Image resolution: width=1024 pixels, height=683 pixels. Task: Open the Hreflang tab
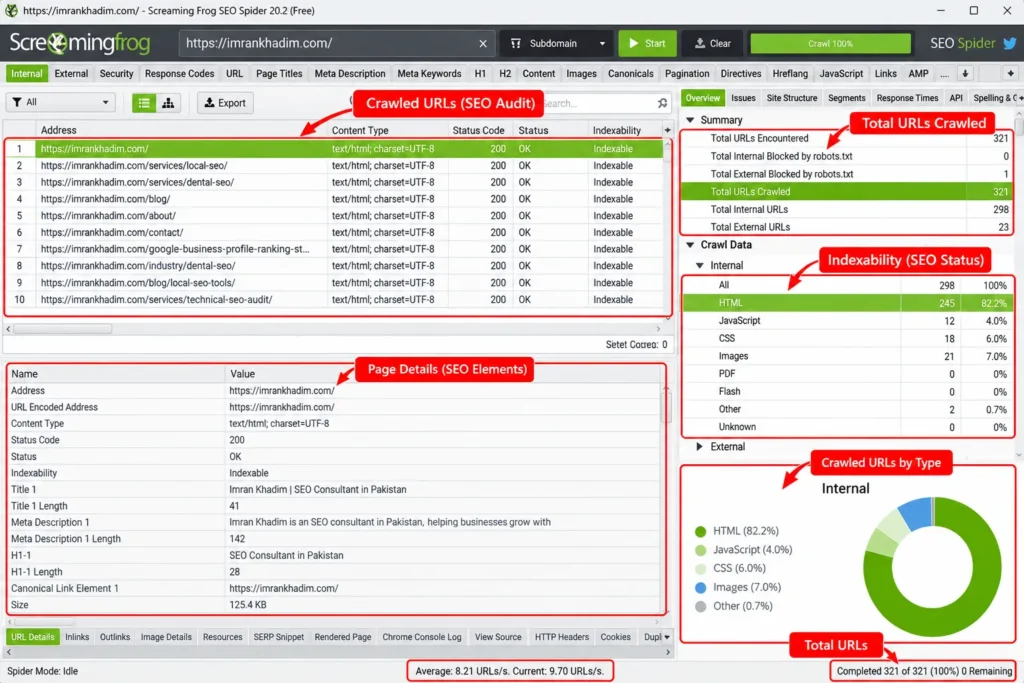pos(790,74)
